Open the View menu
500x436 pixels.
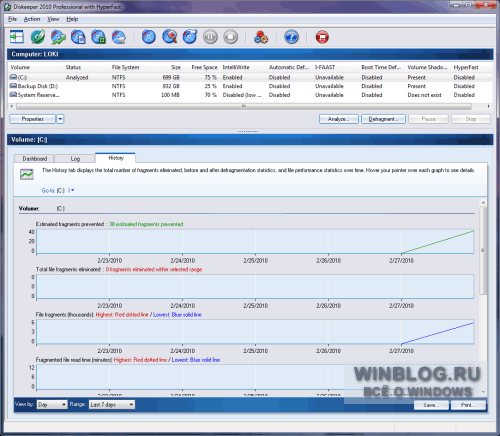(x=53, y=19)
